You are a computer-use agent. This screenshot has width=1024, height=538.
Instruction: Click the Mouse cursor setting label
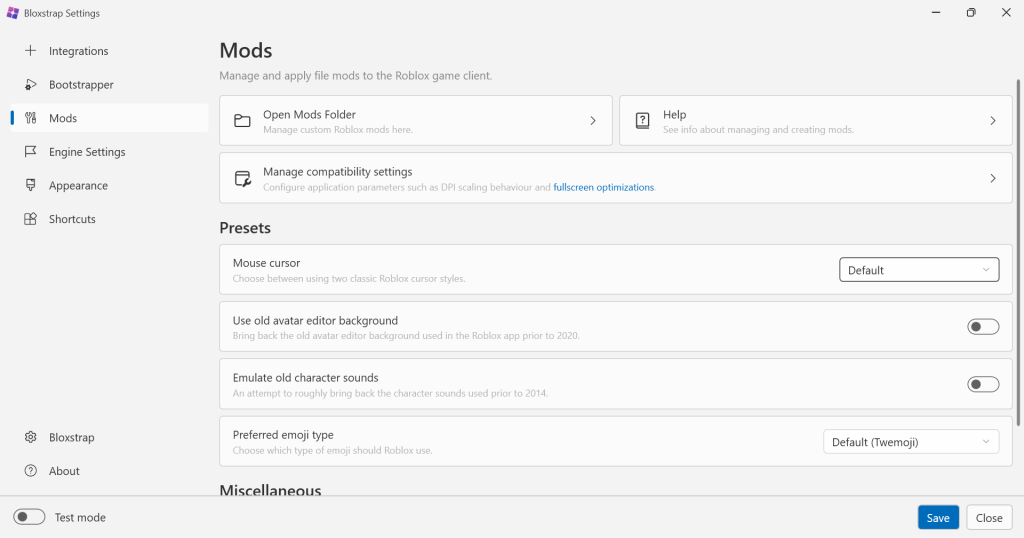(266, 263)
